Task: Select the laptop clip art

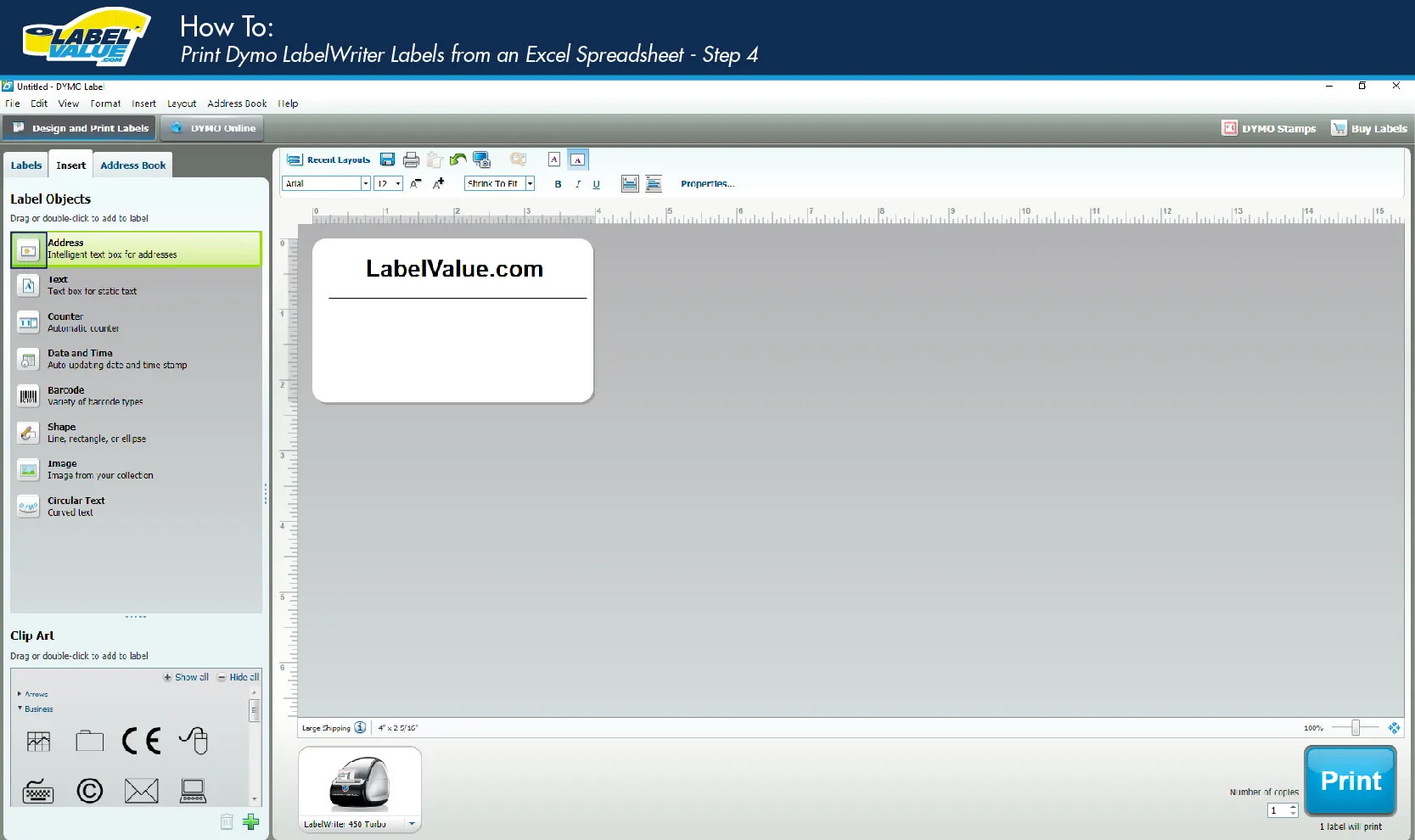Action: coord(194,791)
